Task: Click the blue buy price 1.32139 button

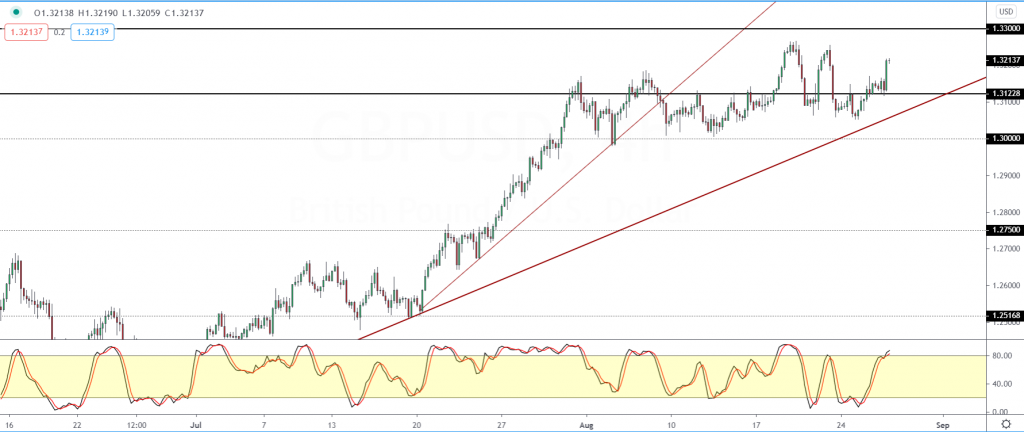Action: 93,32
